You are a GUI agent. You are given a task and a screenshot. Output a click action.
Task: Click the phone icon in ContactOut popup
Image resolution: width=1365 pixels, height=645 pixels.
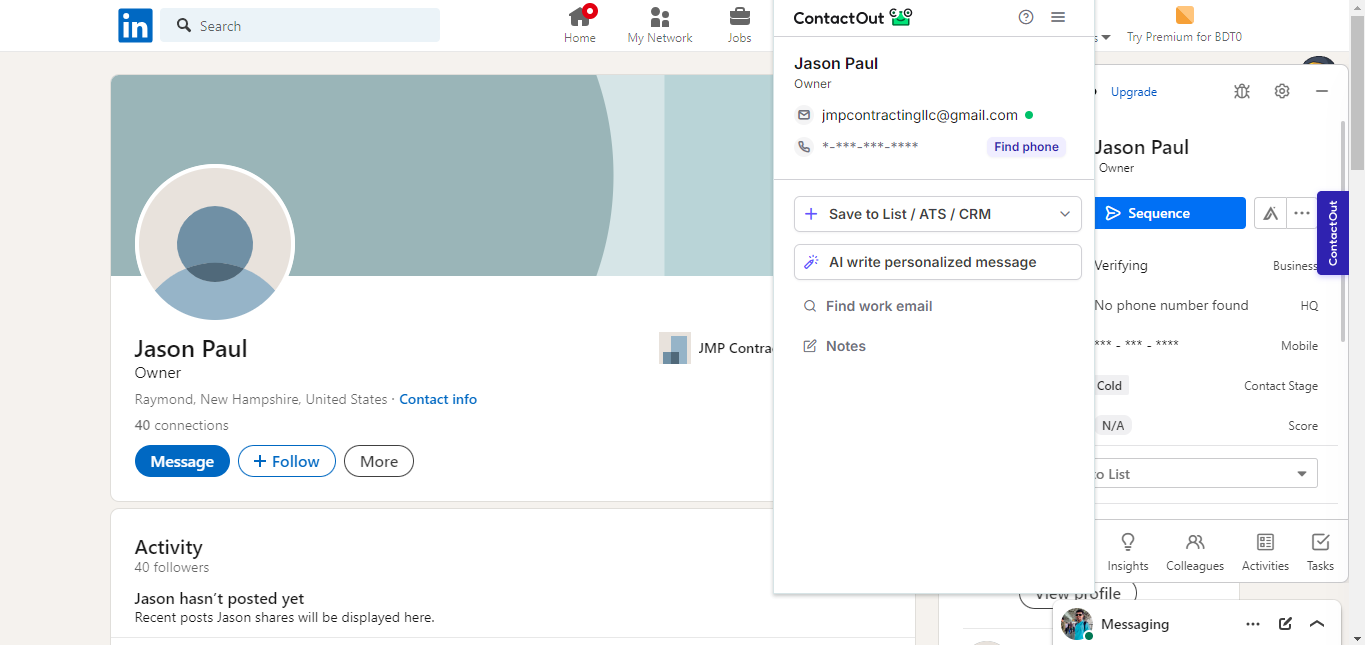[804, 147]
